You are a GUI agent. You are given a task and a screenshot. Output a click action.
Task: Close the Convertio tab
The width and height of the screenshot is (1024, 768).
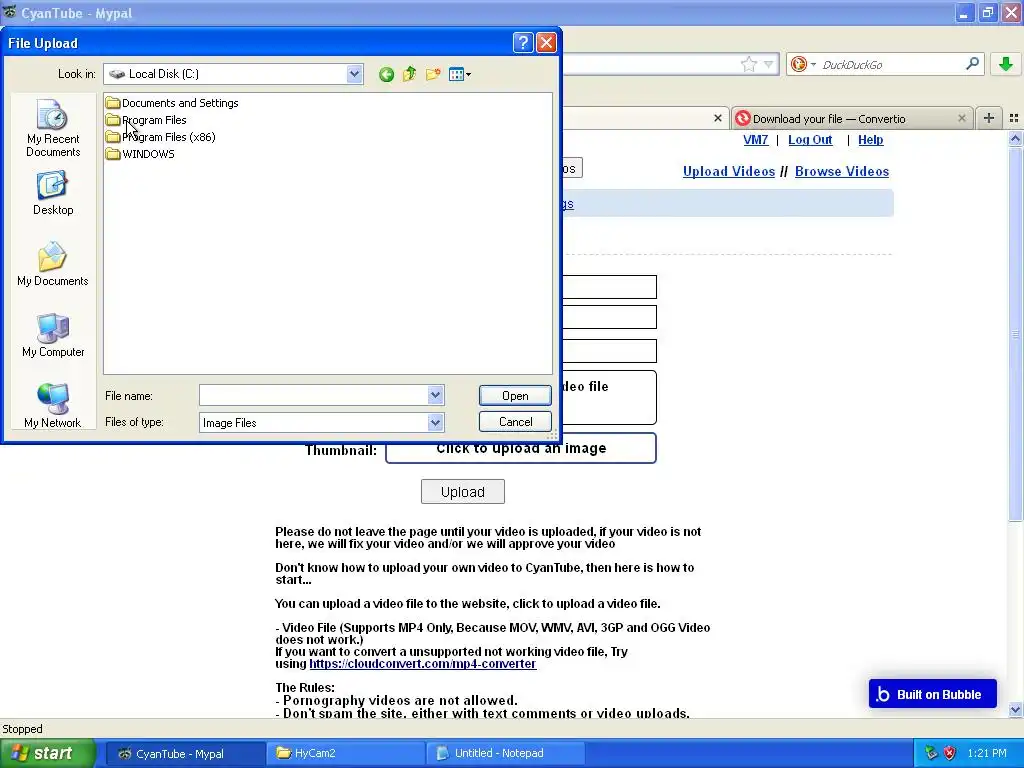tap(961, 118)
